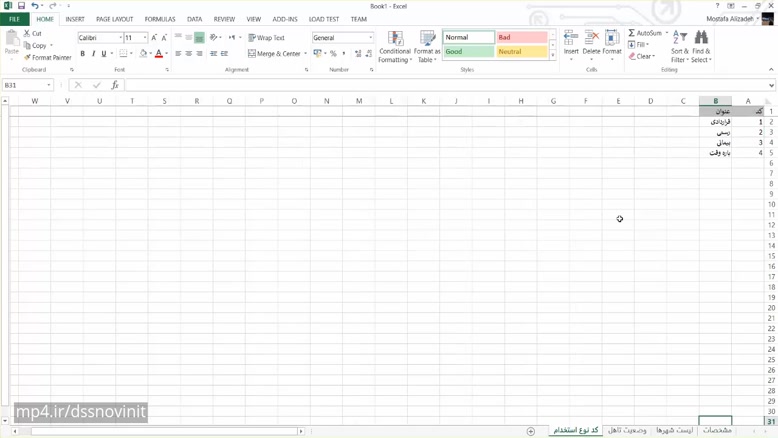Toggle Bold formatting
The image size is (778, 438).
coord(83,54)
